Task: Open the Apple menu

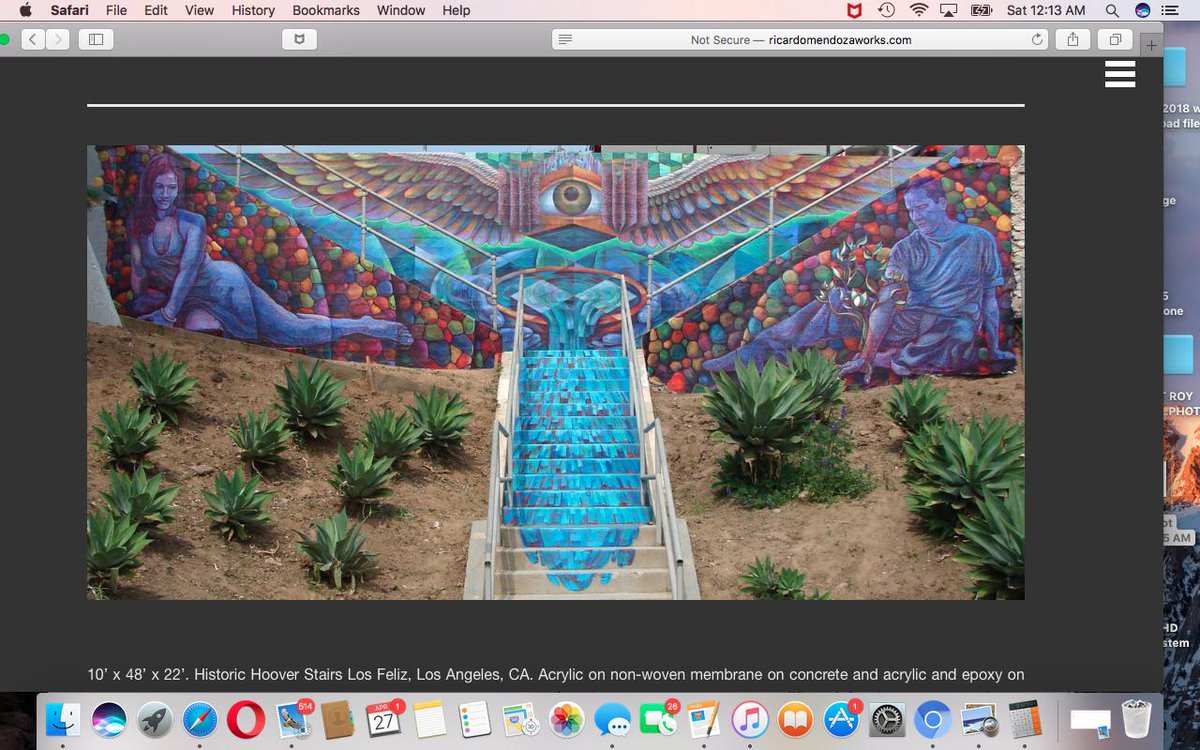Action: 25,10
